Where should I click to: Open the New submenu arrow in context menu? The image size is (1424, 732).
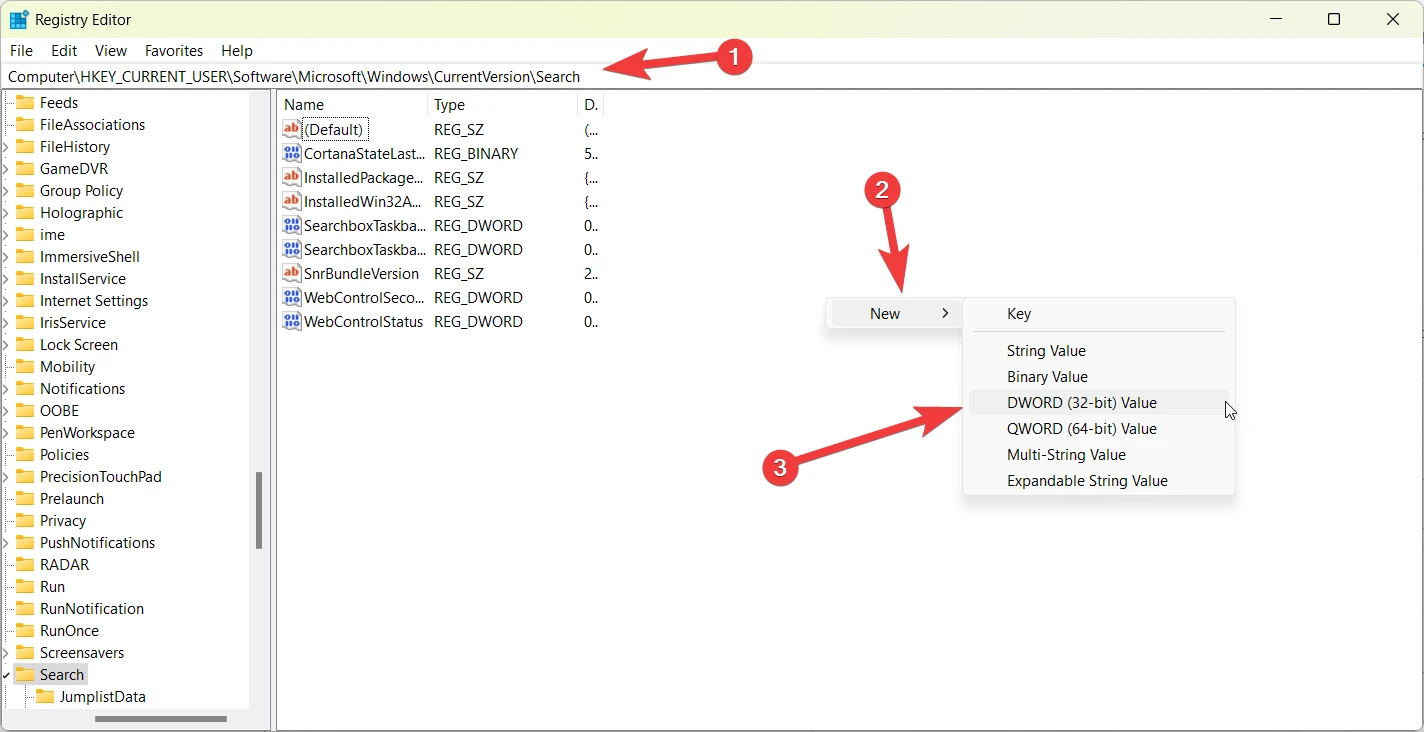click(945, 313)
